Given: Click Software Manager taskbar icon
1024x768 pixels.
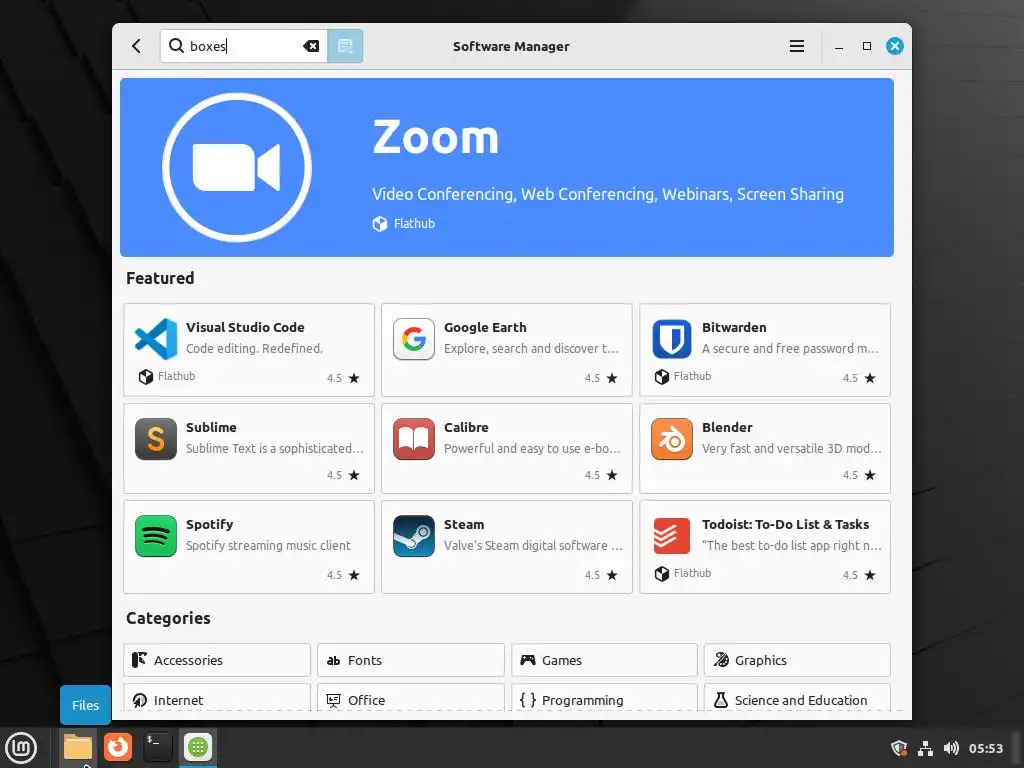Looking at the screenshot, I should coord(198,747).
